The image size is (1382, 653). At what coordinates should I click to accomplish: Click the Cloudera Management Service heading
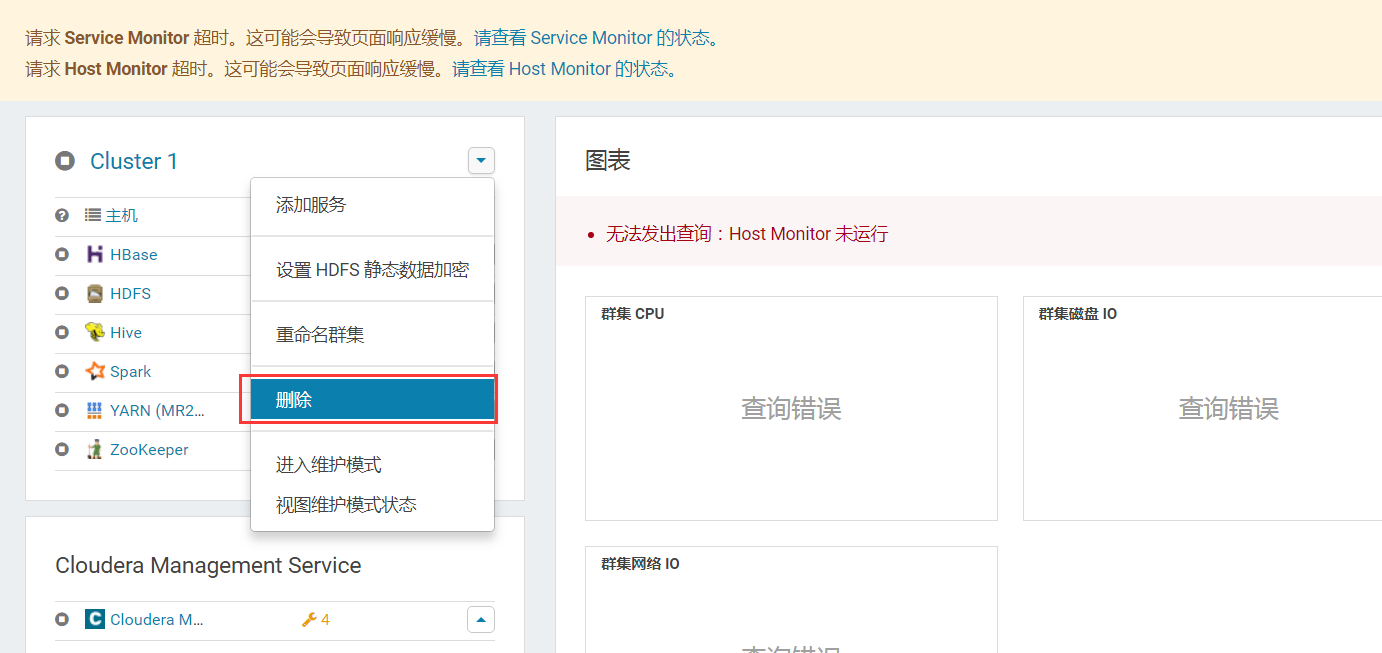coord(208,565)
